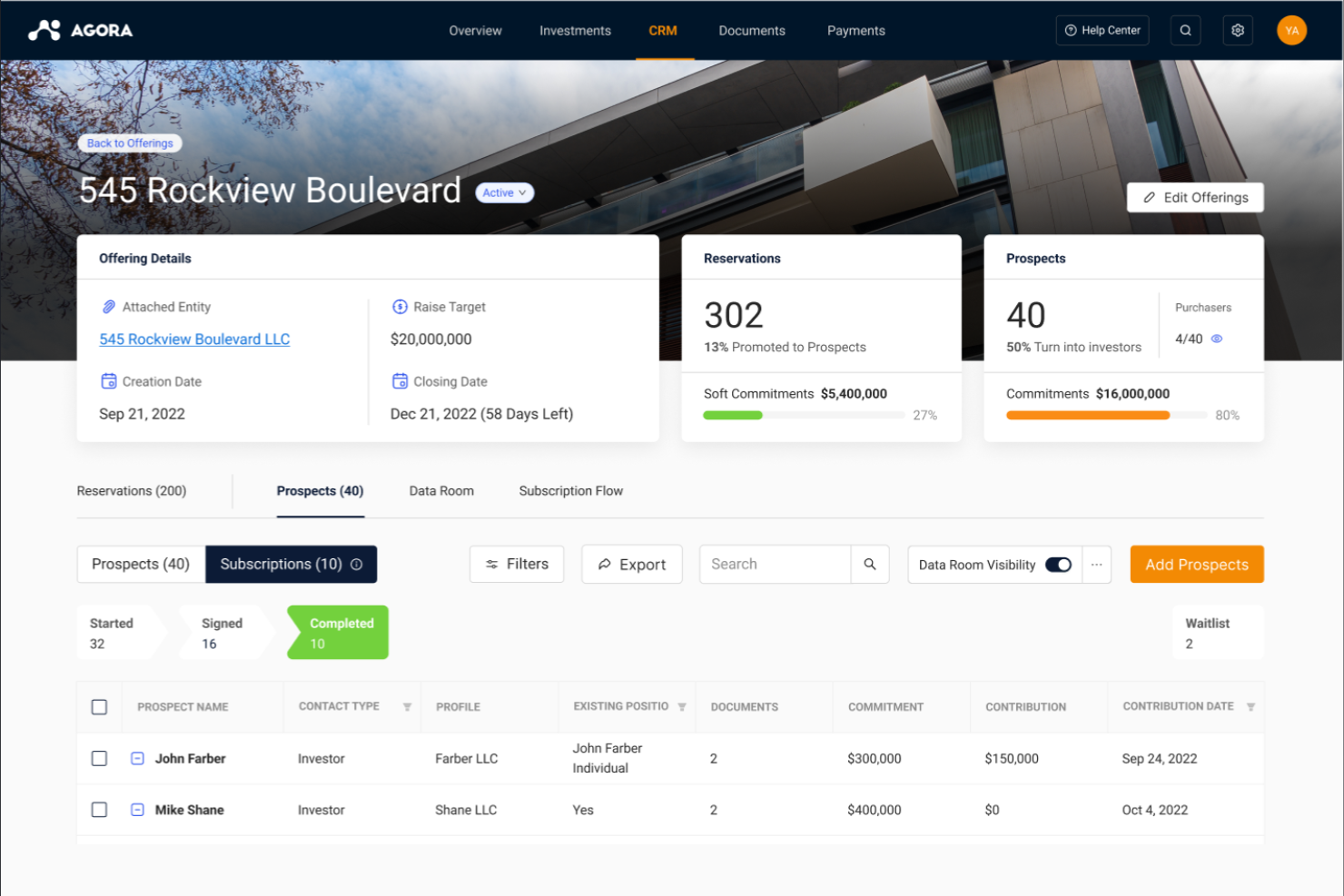Open the Contribution Date column filter

coord(1251,706)
